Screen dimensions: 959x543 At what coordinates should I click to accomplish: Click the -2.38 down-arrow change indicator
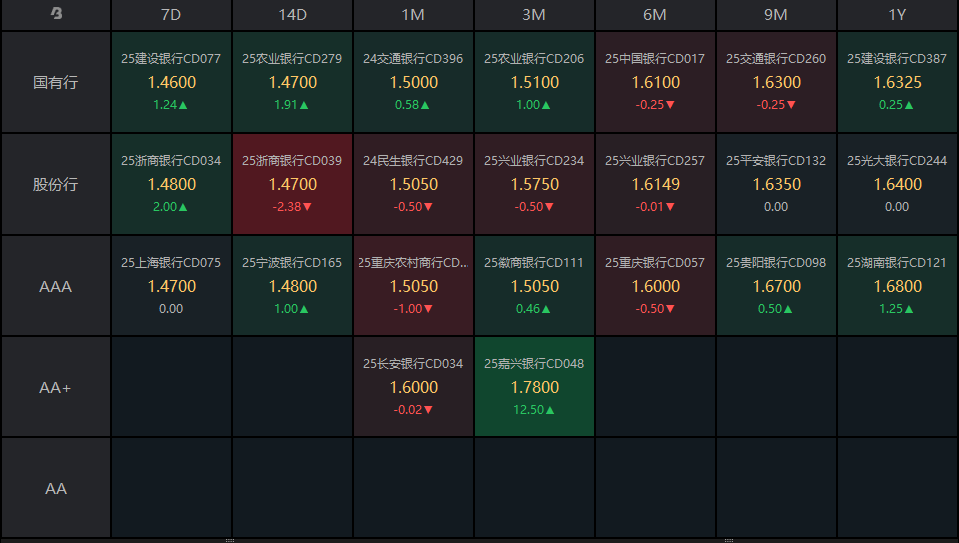point(292,207)
